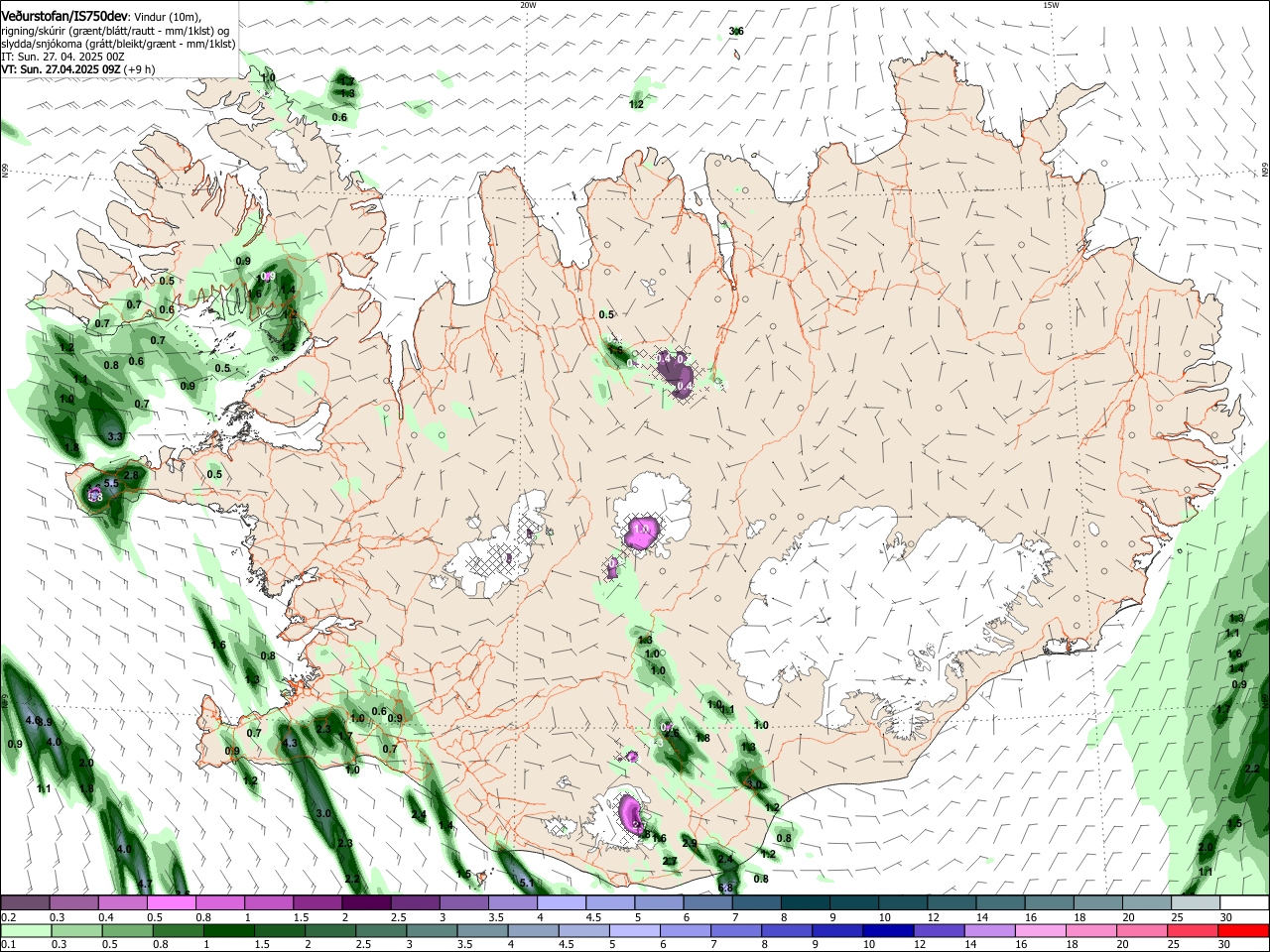Click the light pink swatch labeled 16 in bottom row

[1041, 930]
